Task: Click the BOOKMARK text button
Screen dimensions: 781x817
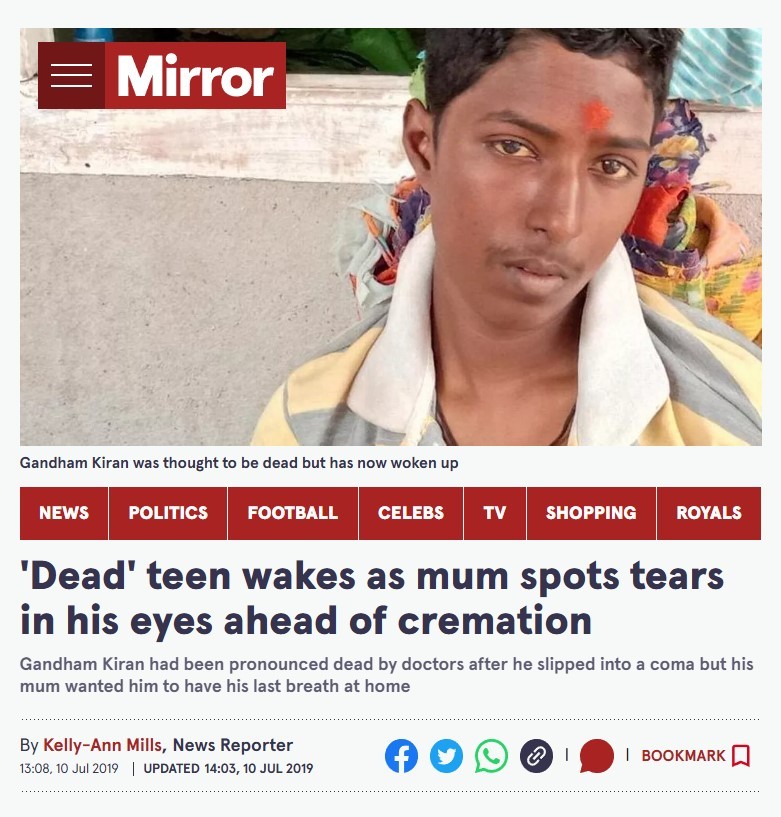Action: coord(684,756)
